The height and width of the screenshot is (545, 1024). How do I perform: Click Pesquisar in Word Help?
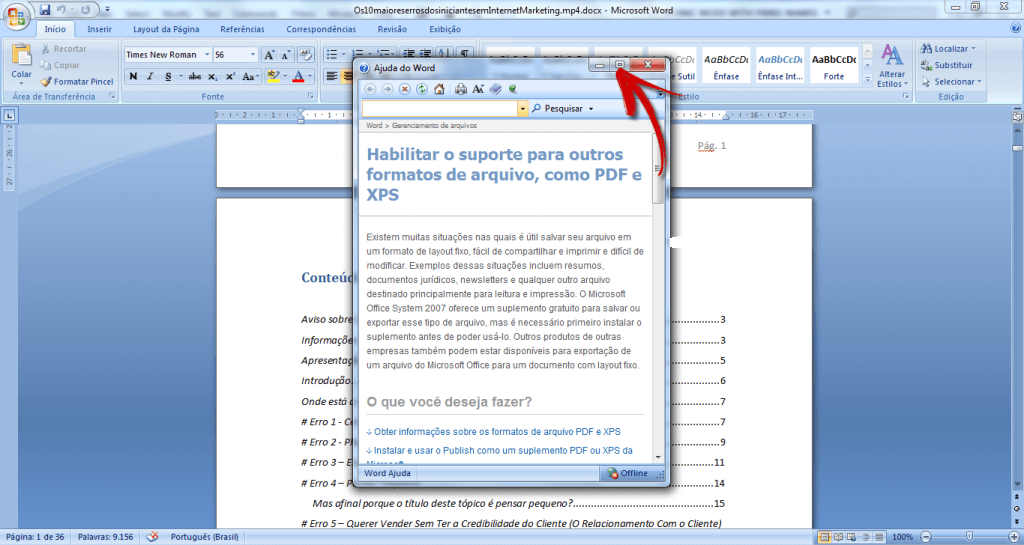pos(558,108)
